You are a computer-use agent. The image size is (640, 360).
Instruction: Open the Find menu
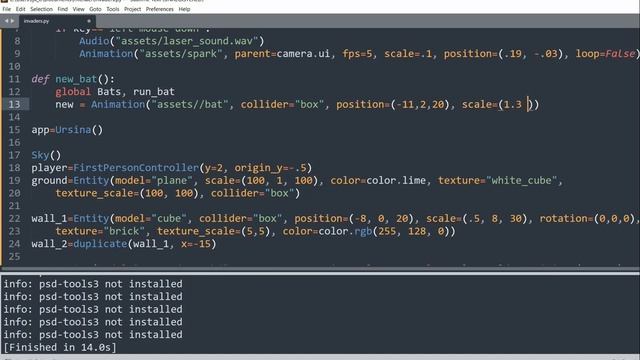[x=62, y=9]
